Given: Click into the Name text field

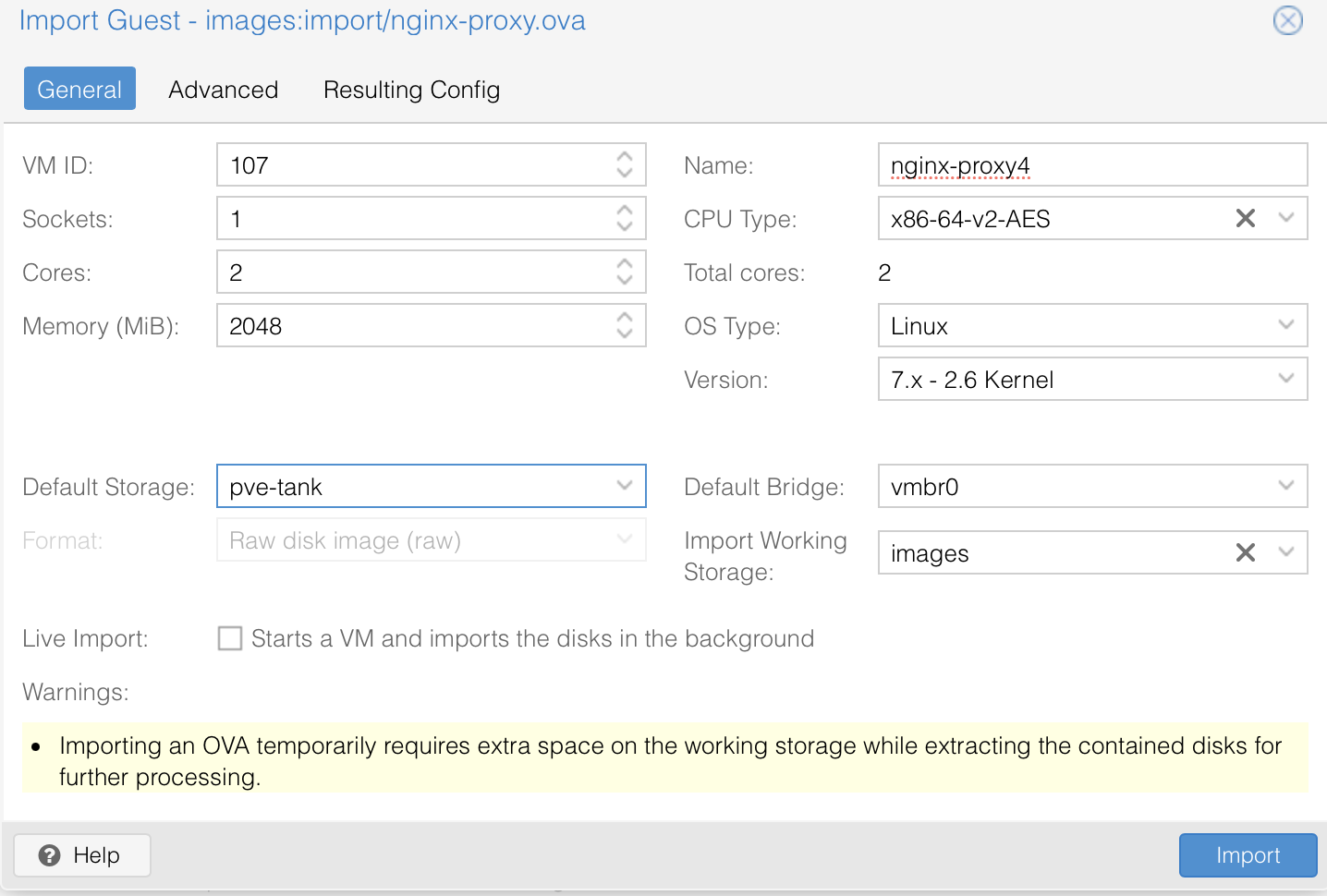Looking at the screenshot, I should point(1092,164).
